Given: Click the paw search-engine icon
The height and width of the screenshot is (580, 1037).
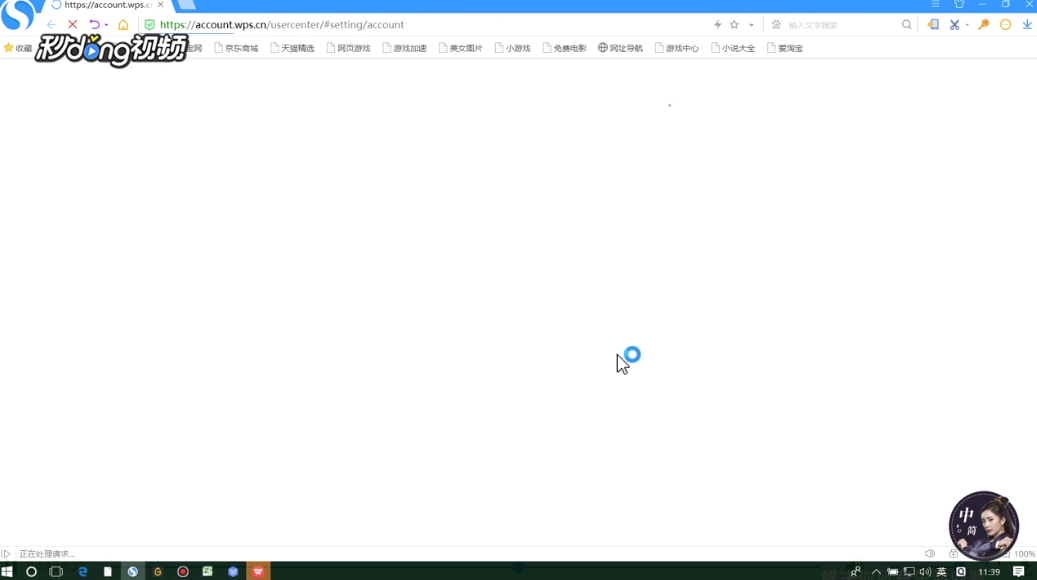Looking at the screenshot, I should 776,24.
